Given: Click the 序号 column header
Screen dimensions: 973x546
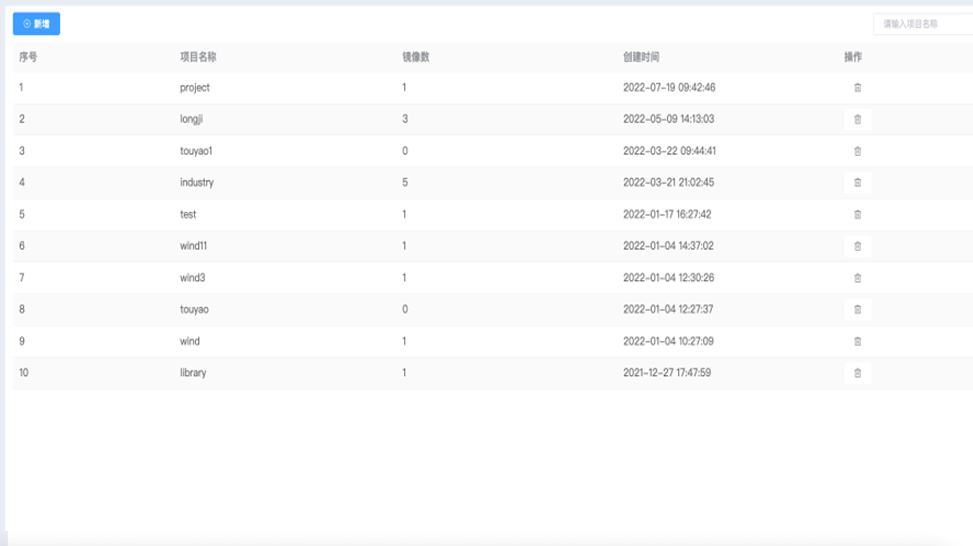Looking at the screenshot, I should click(28, 57).
